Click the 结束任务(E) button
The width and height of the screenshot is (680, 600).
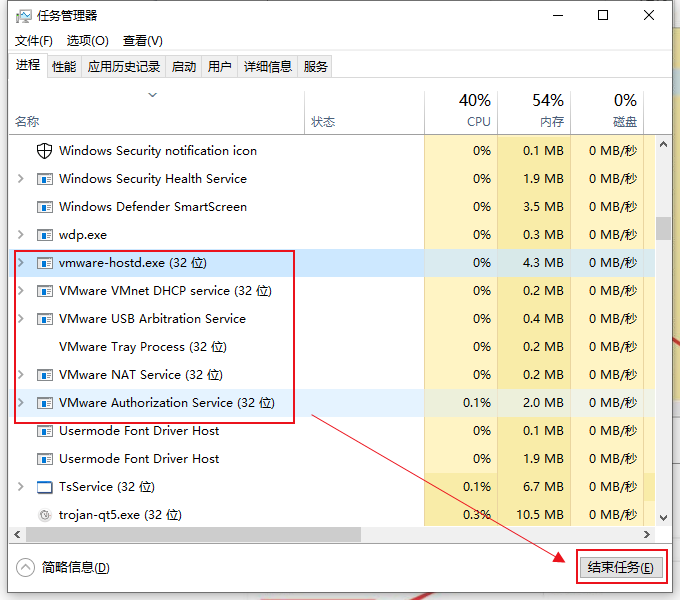621,567
